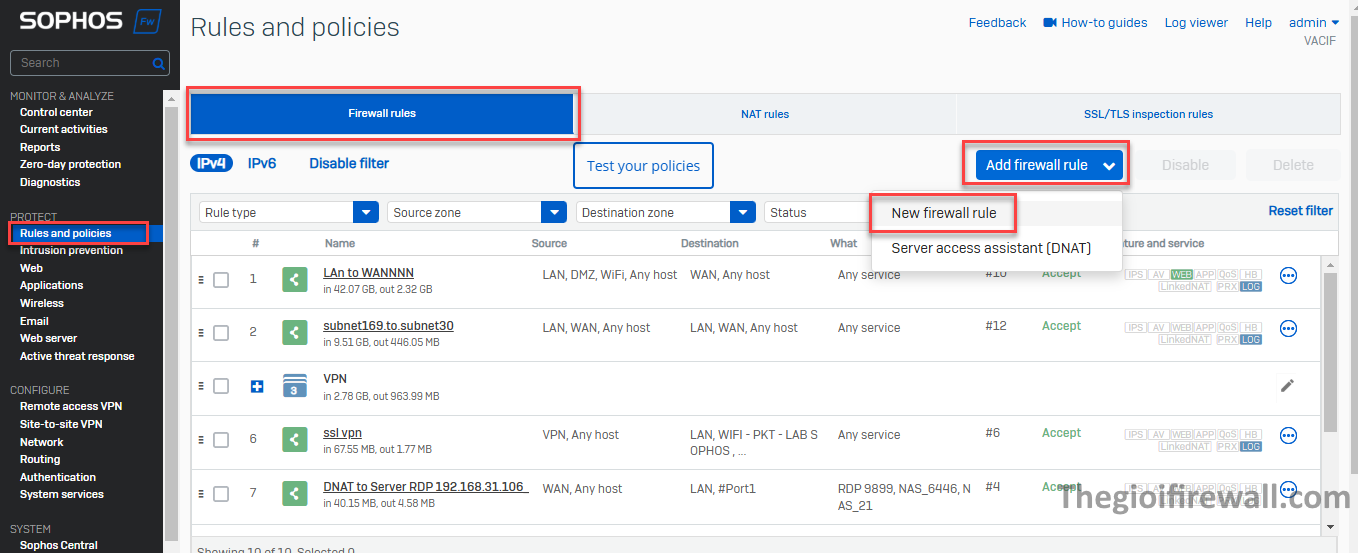Image resolution: width=1358 pixels, height=553 pixels.
Task: Click the Test your policies button
Action: [x=643, y=166]
